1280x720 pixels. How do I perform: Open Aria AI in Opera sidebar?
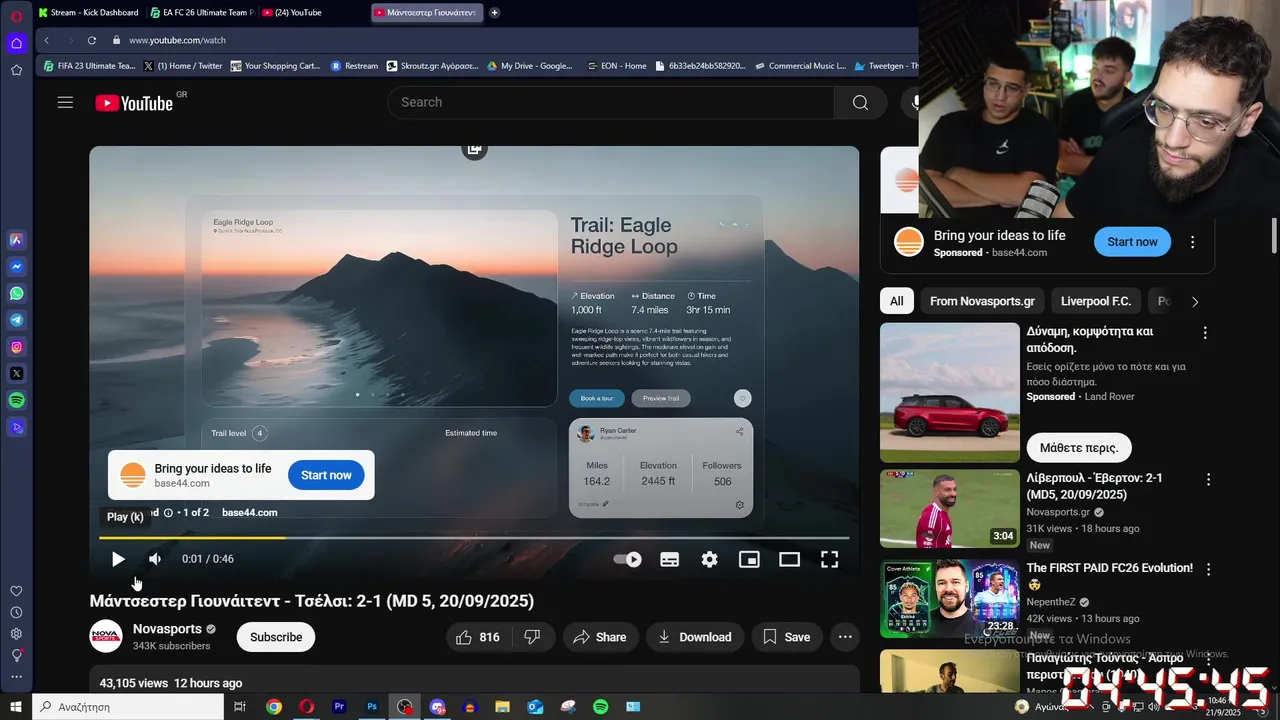(16, 240)
